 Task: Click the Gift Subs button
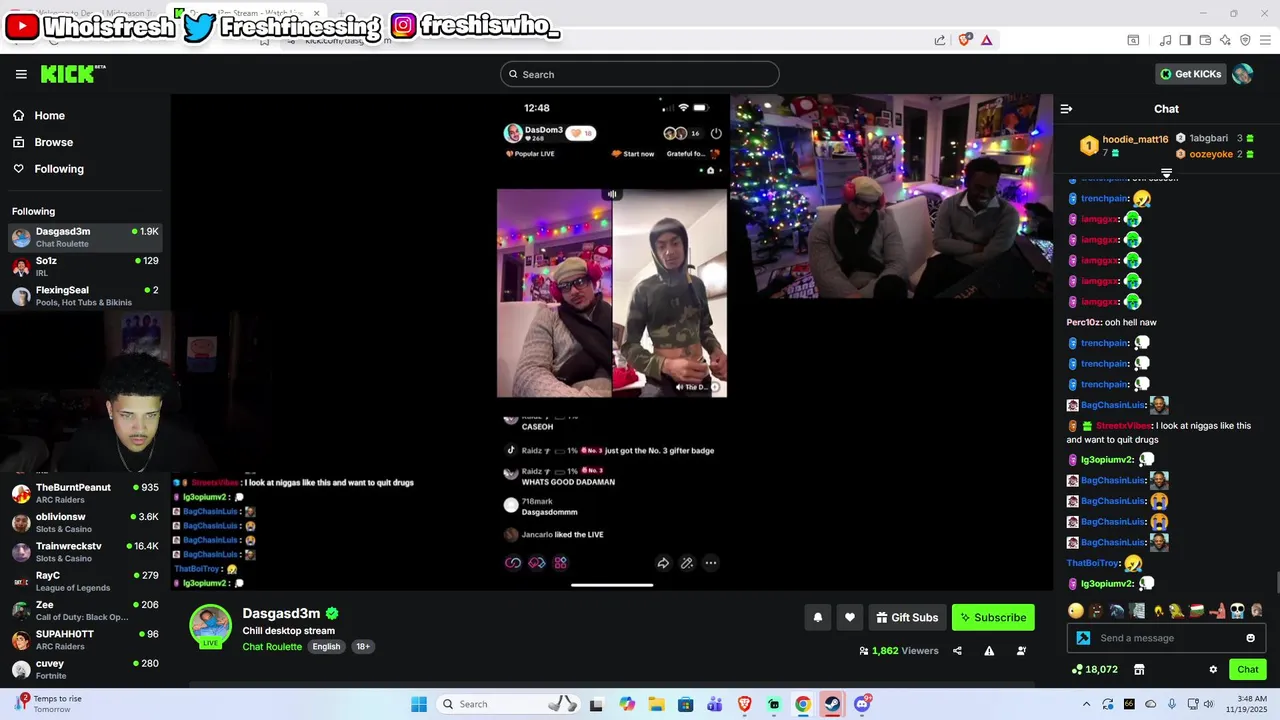click(x=907, y=617)
